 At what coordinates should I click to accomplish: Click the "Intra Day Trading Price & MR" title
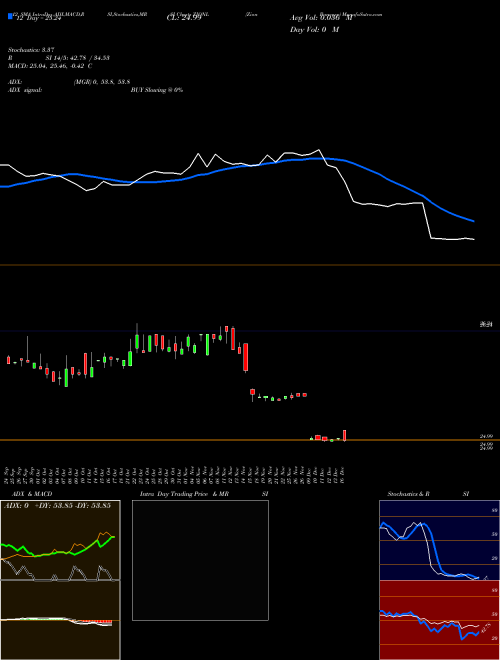[x=184, y=494]
